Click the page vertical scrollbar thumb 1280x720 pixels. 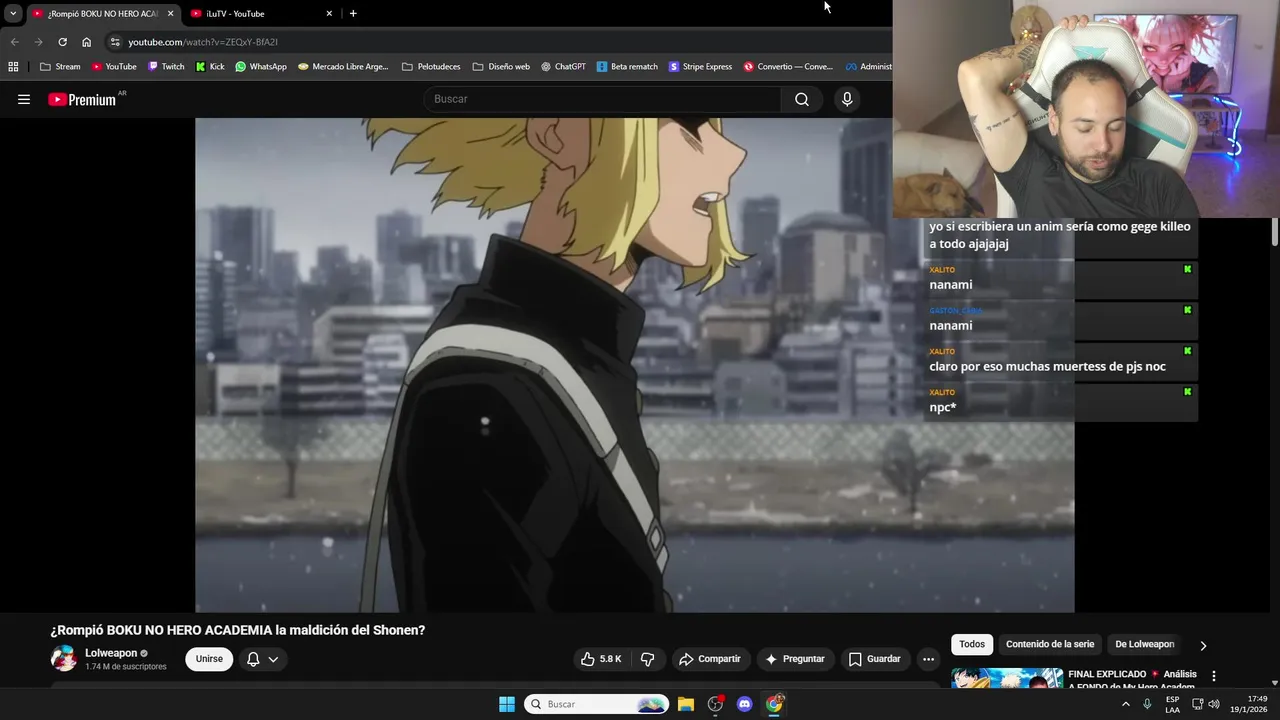[1275, 232]
